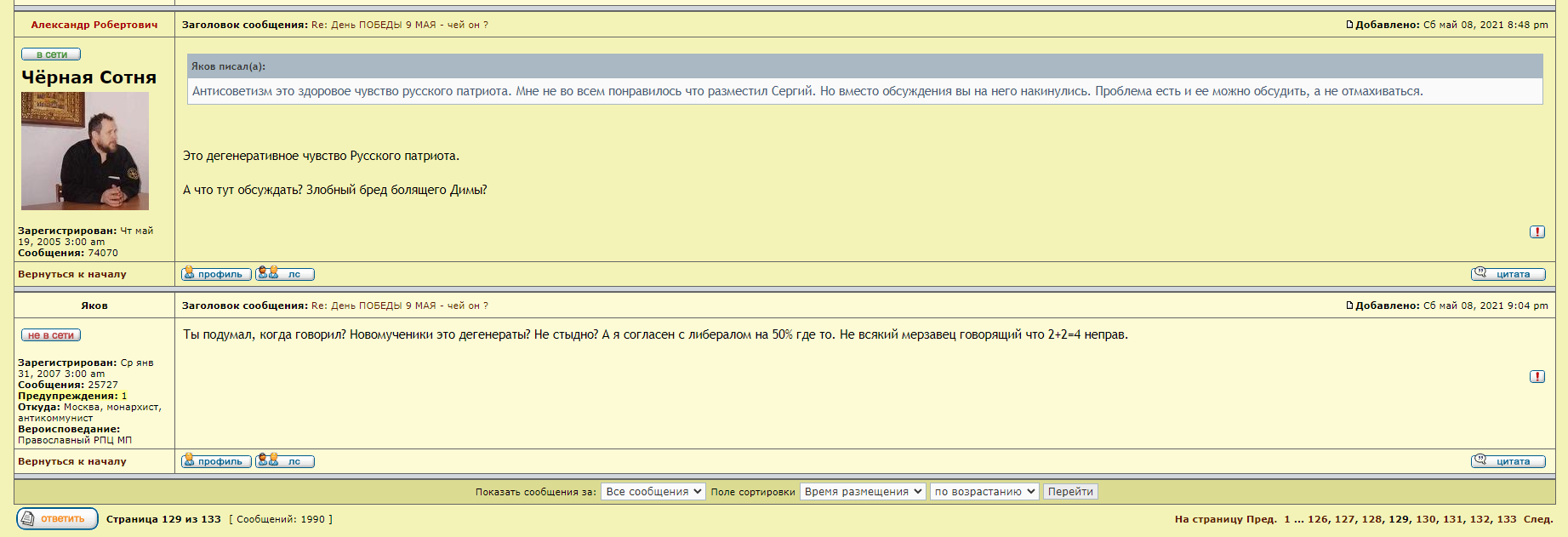Report Александр Робертович's post with exclamation icon
The width and height of the screenshot is (1568, 537).
pyautogui.click(x=1537, y=231)
